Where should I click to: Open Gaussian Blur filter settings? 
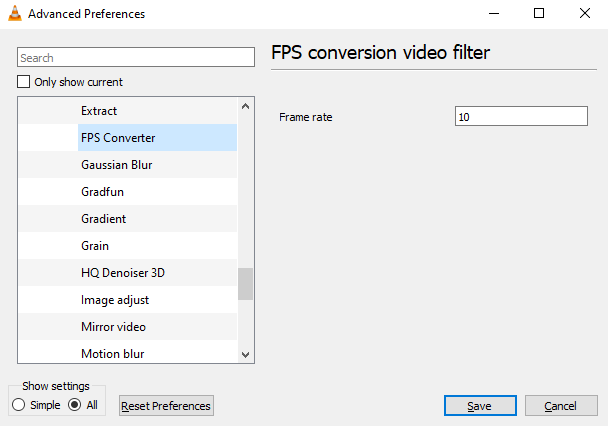(116, 165)
